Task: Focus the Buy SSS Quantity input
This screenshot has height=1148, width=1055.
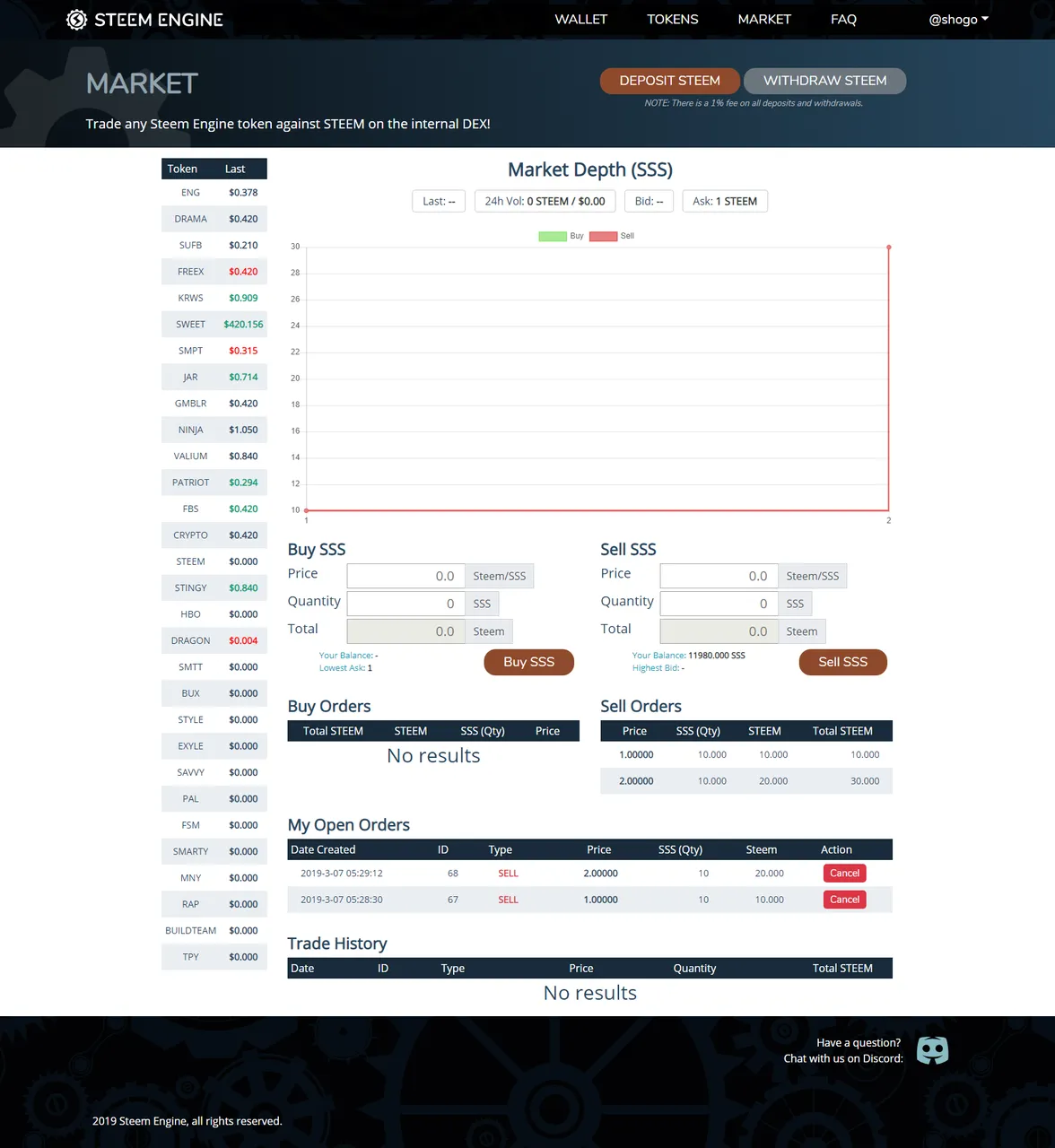Action: point(406,604)
